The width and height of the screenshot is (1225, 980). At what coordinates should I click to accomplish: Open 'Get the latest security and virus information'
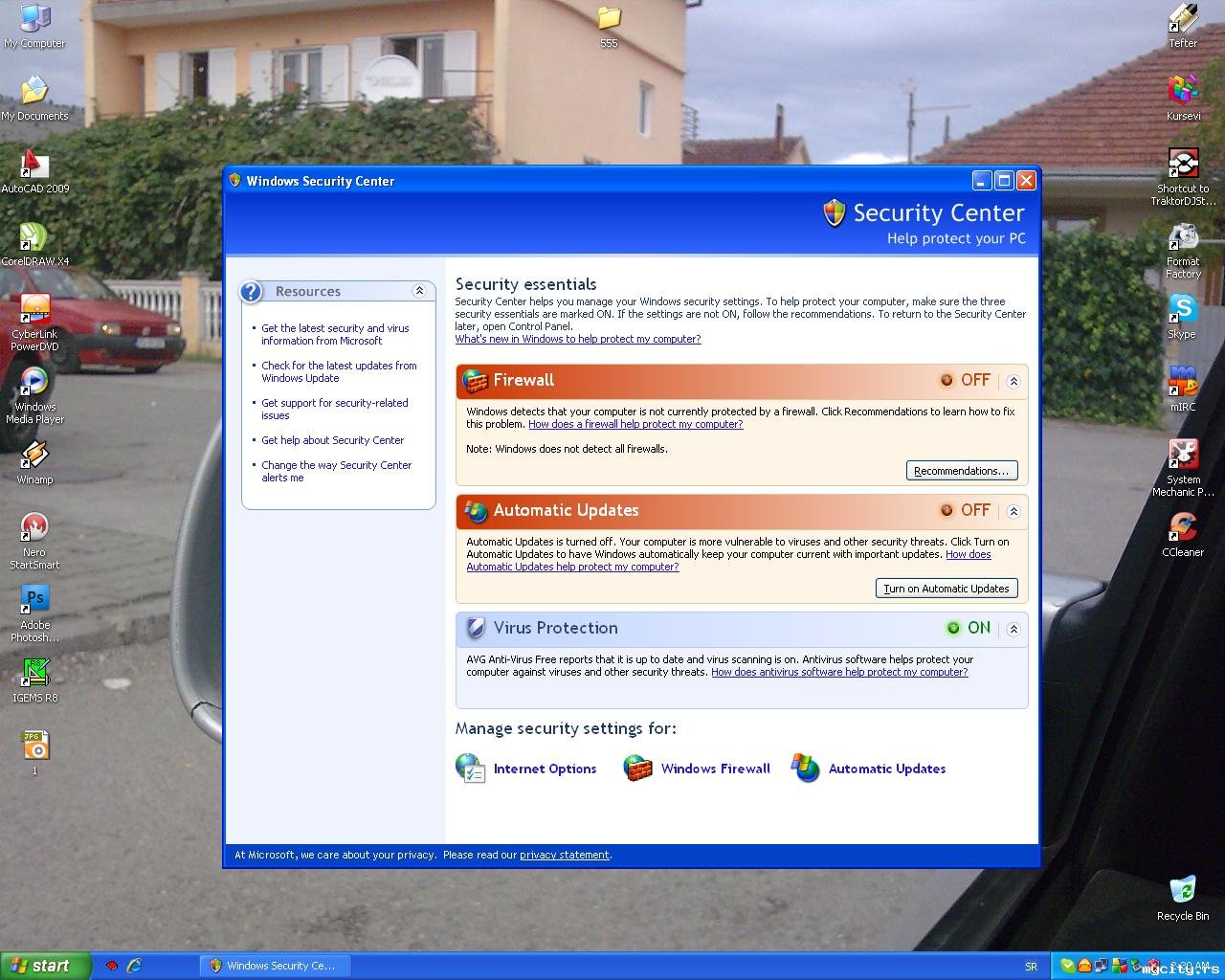[x=335, y=334]
